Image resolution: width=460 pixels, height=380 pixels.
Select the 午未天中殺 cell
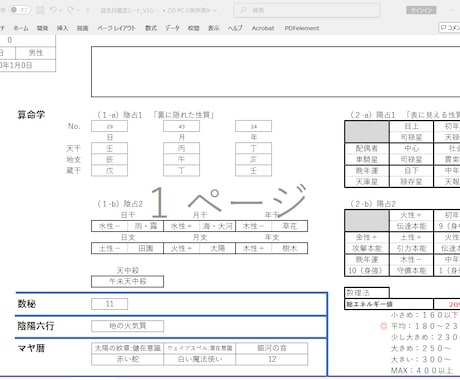point(127,281)
